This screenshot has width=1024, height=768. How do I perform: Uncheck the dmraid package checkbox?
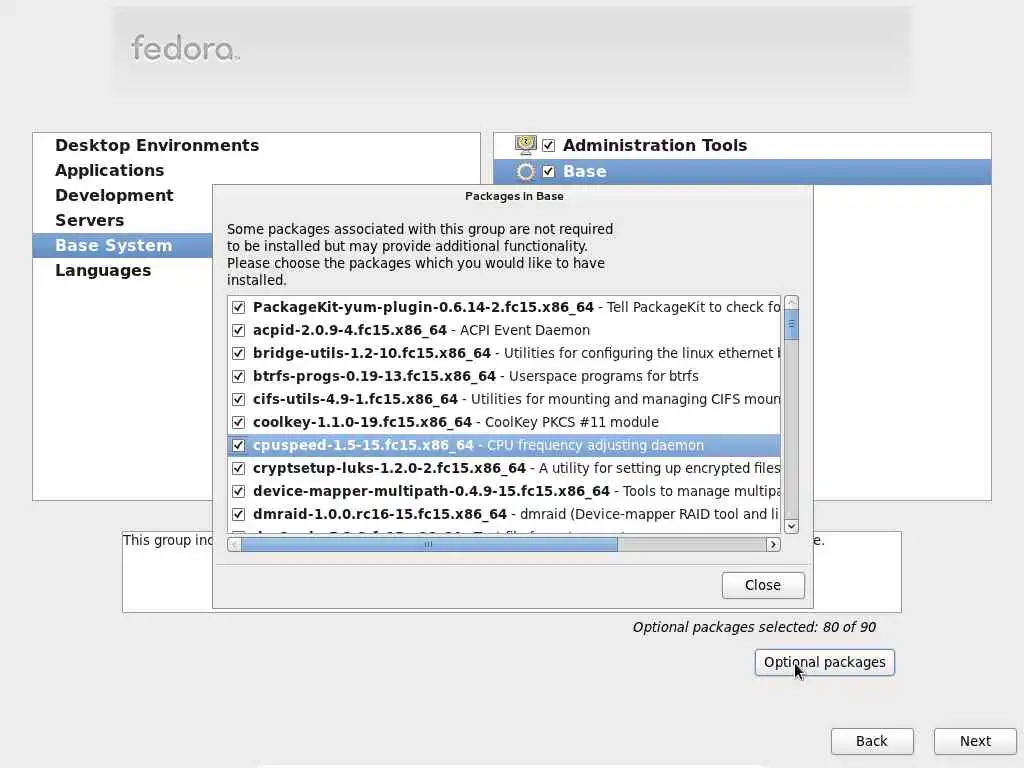(x=238, y=515)
